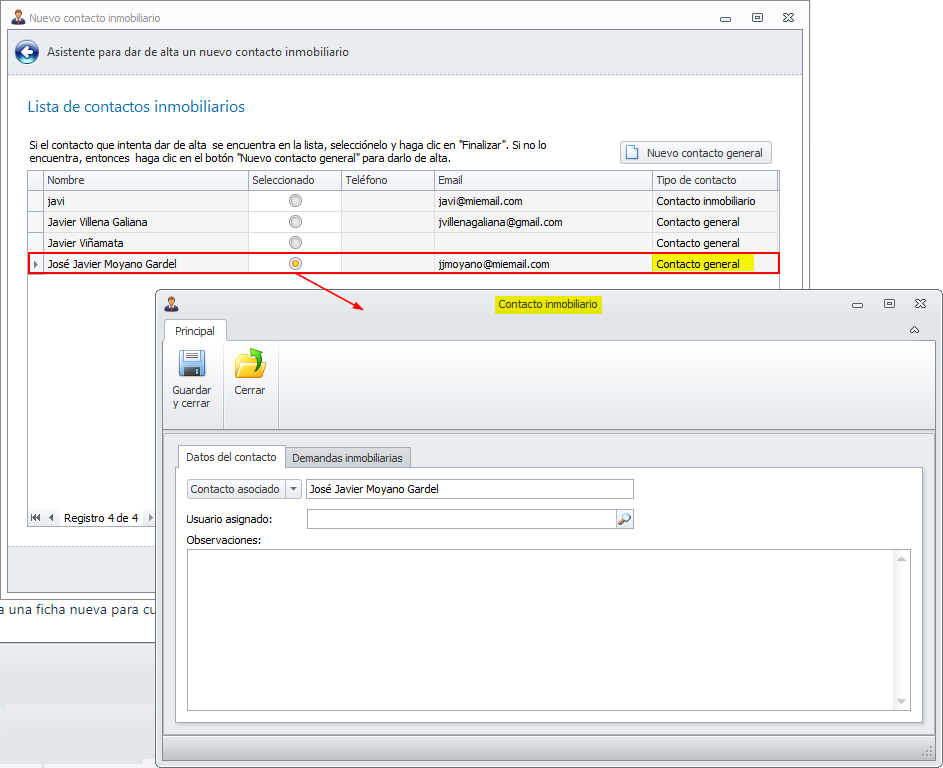Select radio button for Javier Viñamata

pos(295,243)
